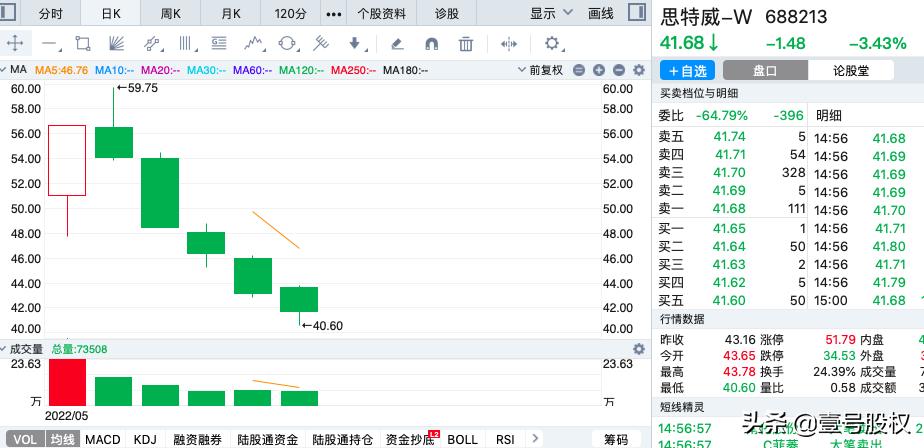The height and width of the screenshot is (448, 924).
Task: Switch to the 盘口 tab
Action: [x=765, y=71]
